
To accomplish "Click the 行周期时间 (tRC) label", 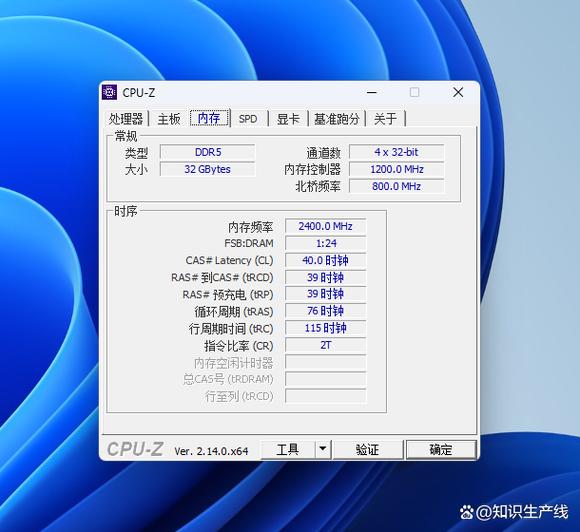I will [x=231, y=329].
